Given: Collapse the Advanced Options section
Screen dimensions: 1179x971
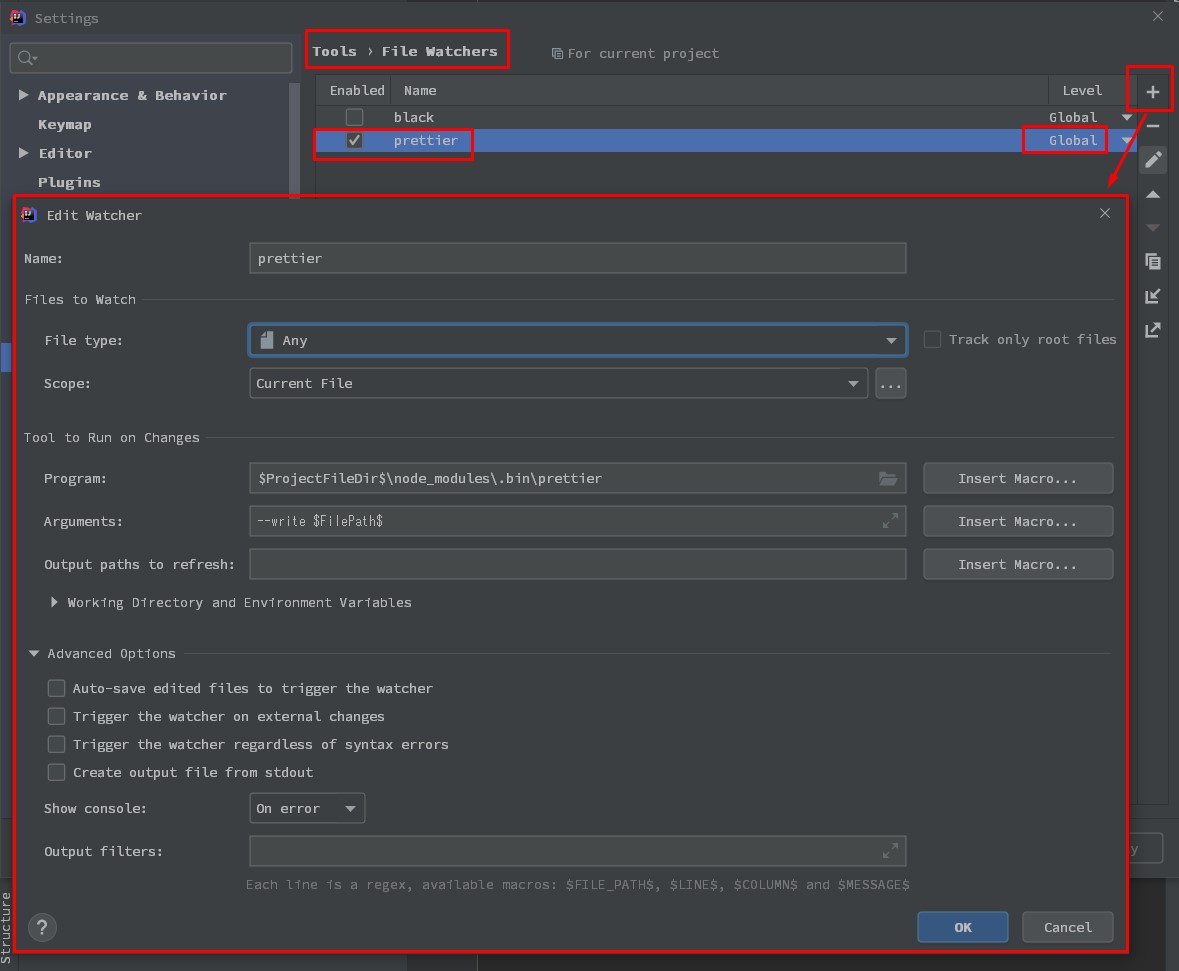Looking at the screenshot, I should pos(34,653).
